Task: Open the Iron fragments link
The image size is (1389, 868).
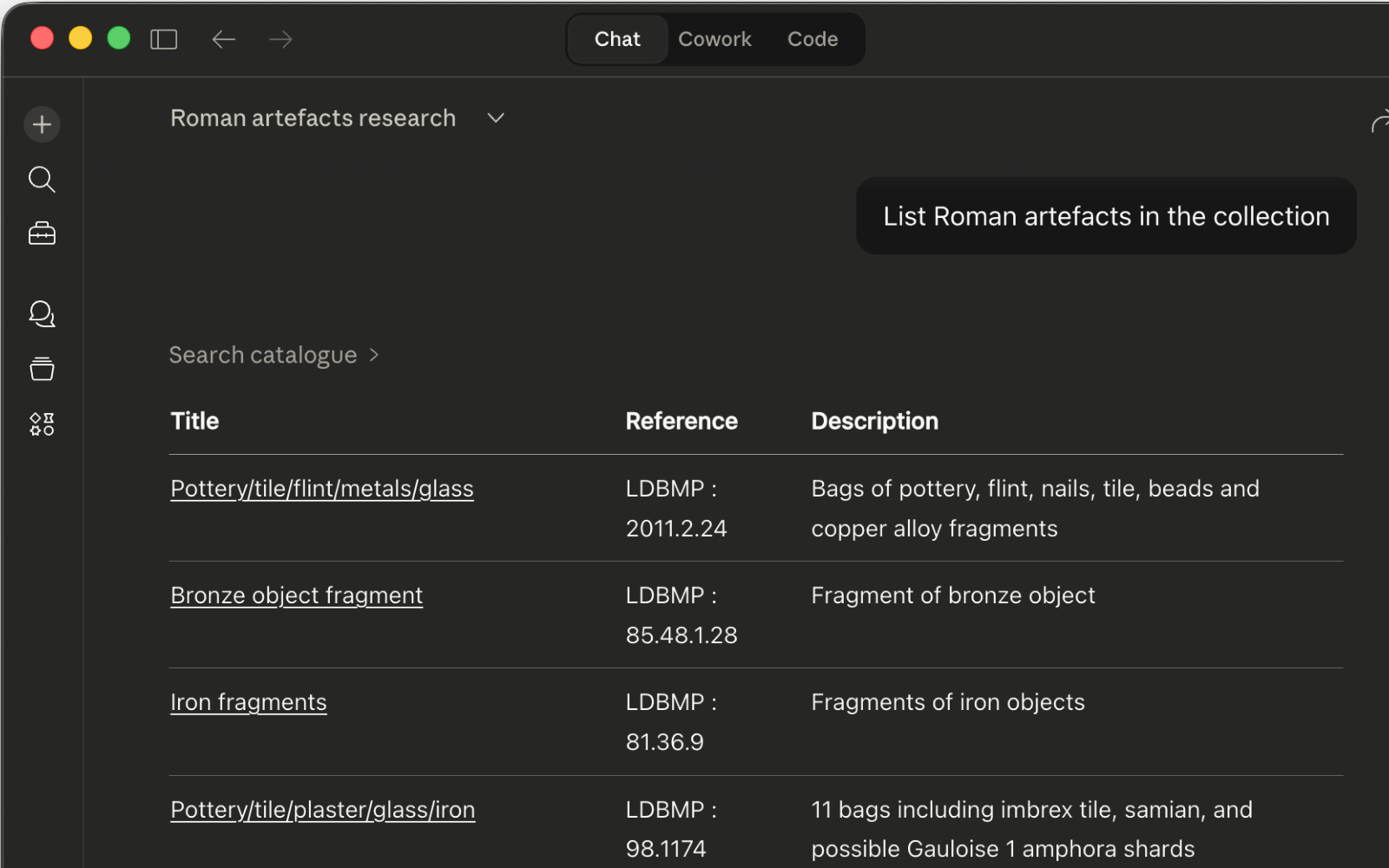Action: [248, 702]
